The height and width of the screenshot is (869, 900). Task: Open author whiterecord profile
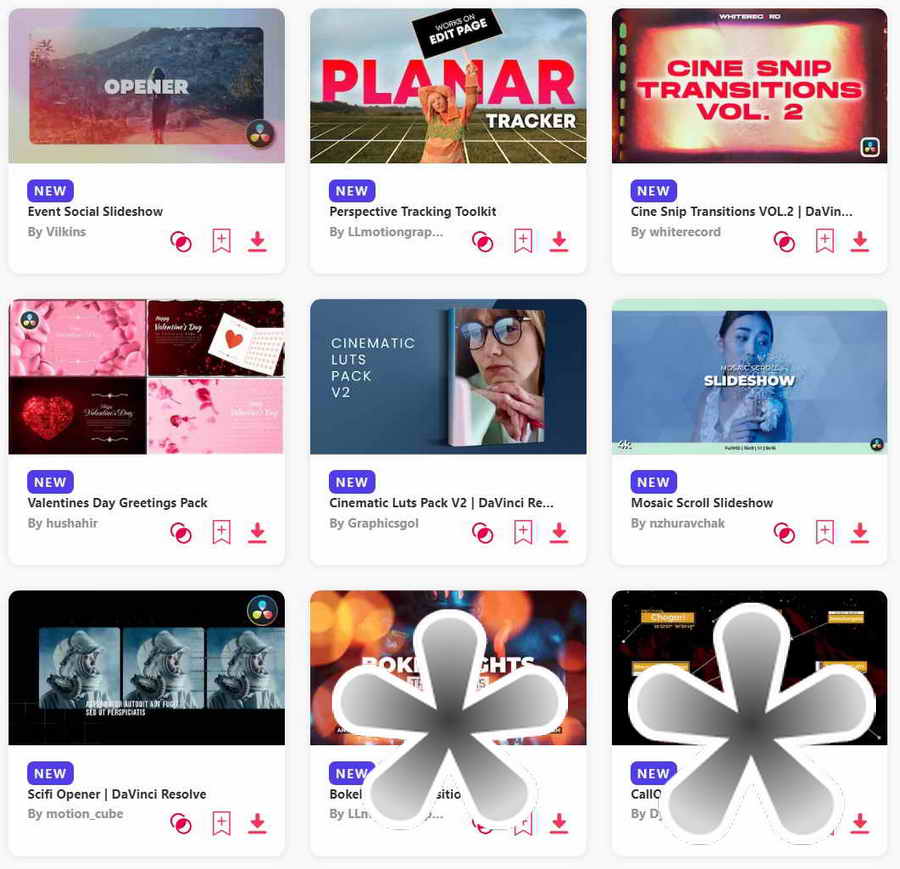676,232
